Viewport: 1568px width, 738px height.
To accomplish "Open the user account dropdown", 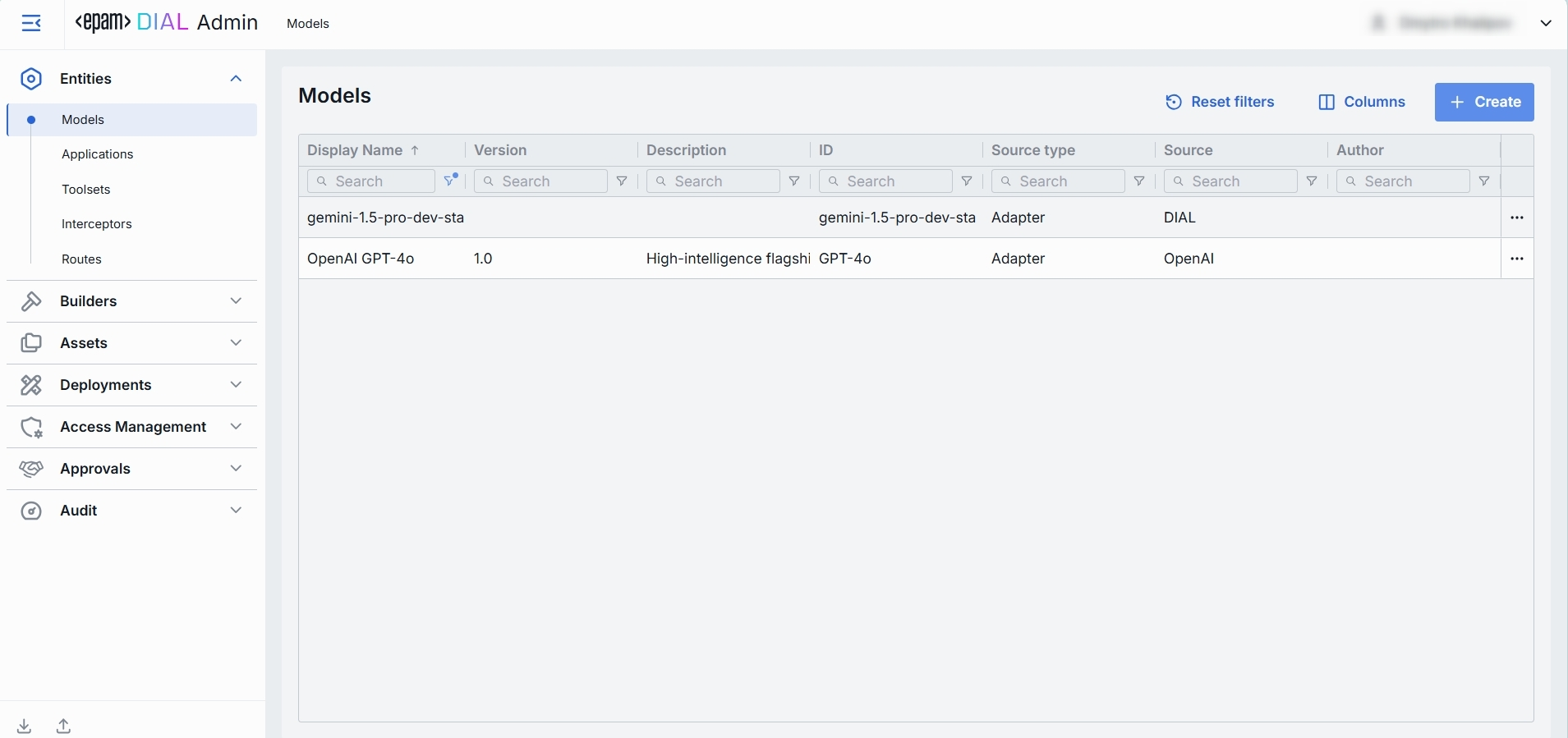I will click(x=1546, y=23).
